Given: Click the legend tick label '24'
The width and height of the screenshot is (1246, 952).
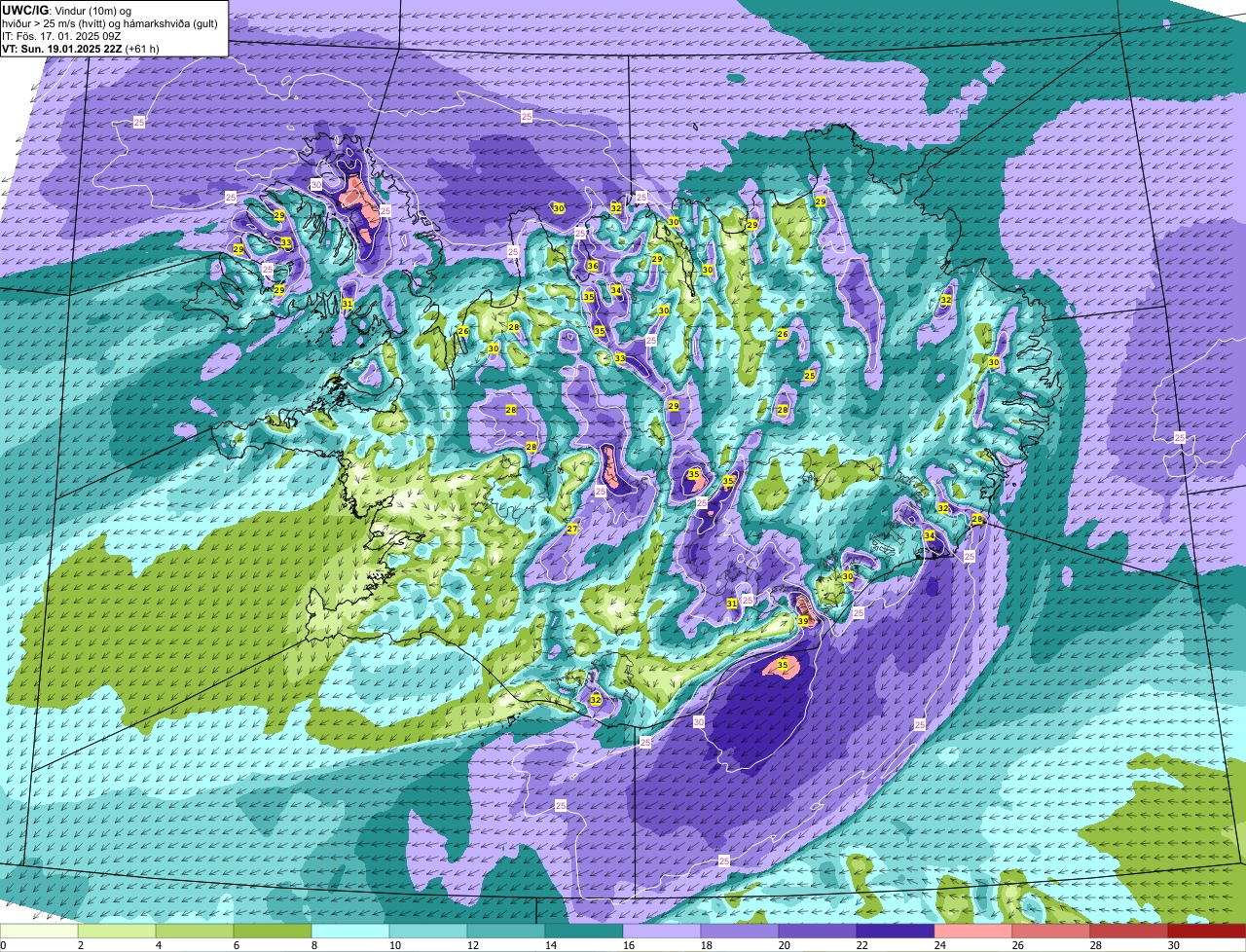Looking at the screenshot, I should coord(940,945).
